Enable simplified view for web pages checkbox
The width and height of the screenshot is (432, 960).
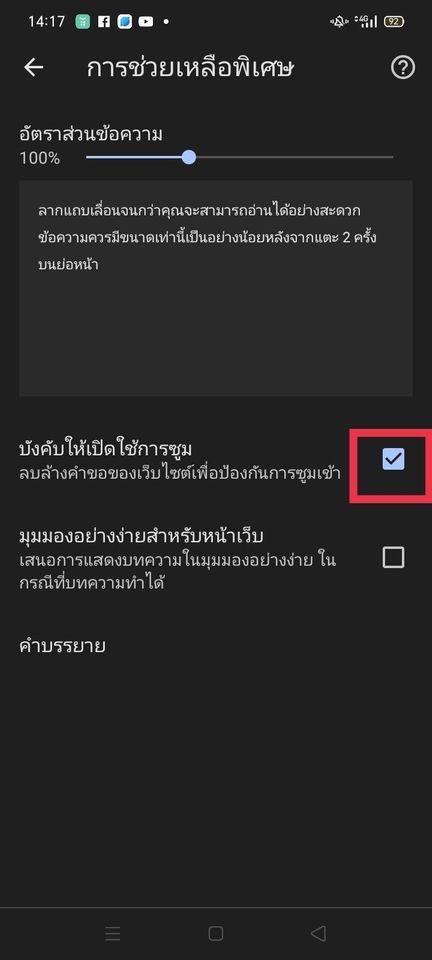pyautogui.click(x=393, y=557)
